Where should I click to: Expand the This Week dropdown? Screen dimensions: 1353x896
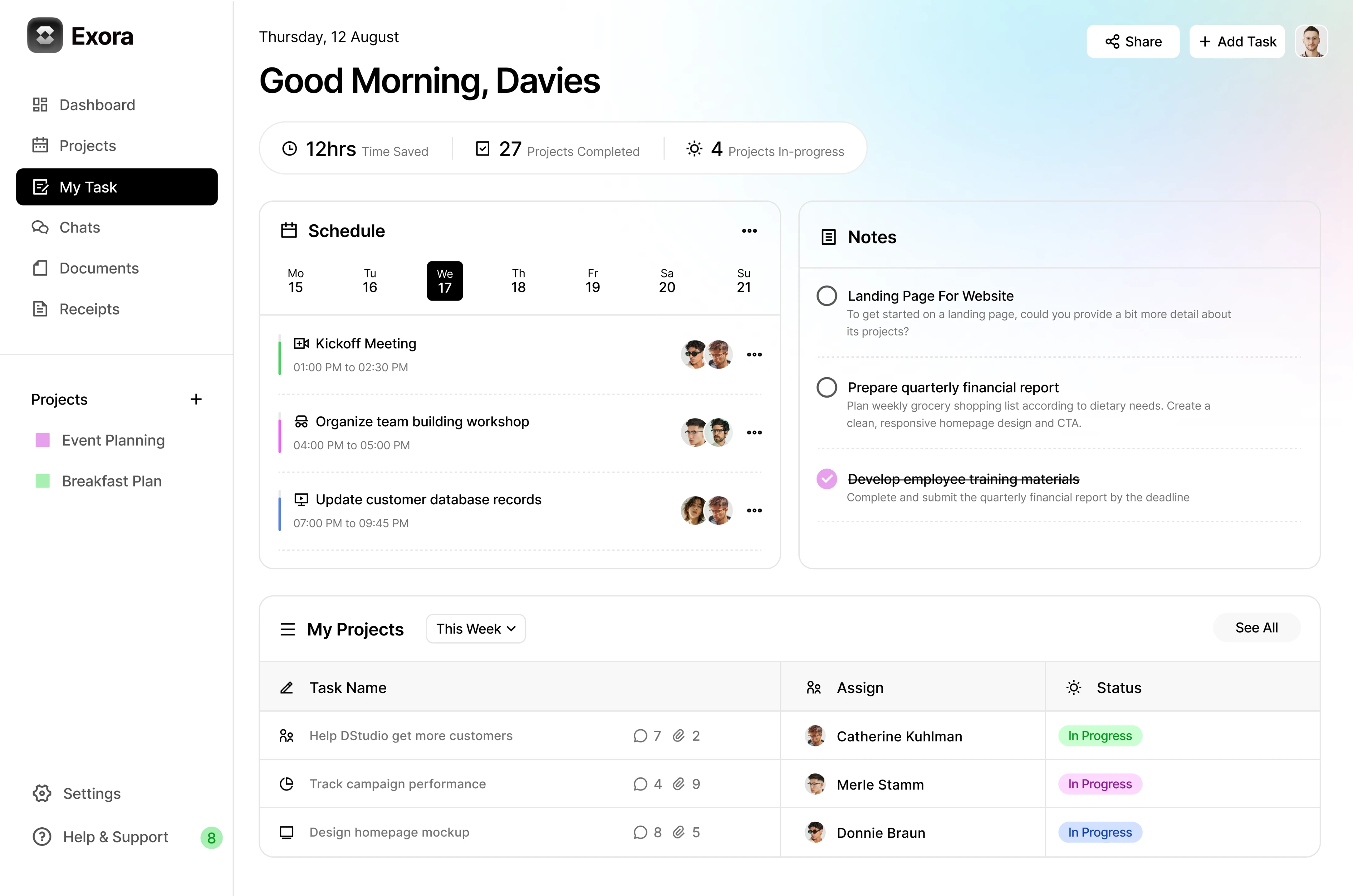(x=476, y=629)
